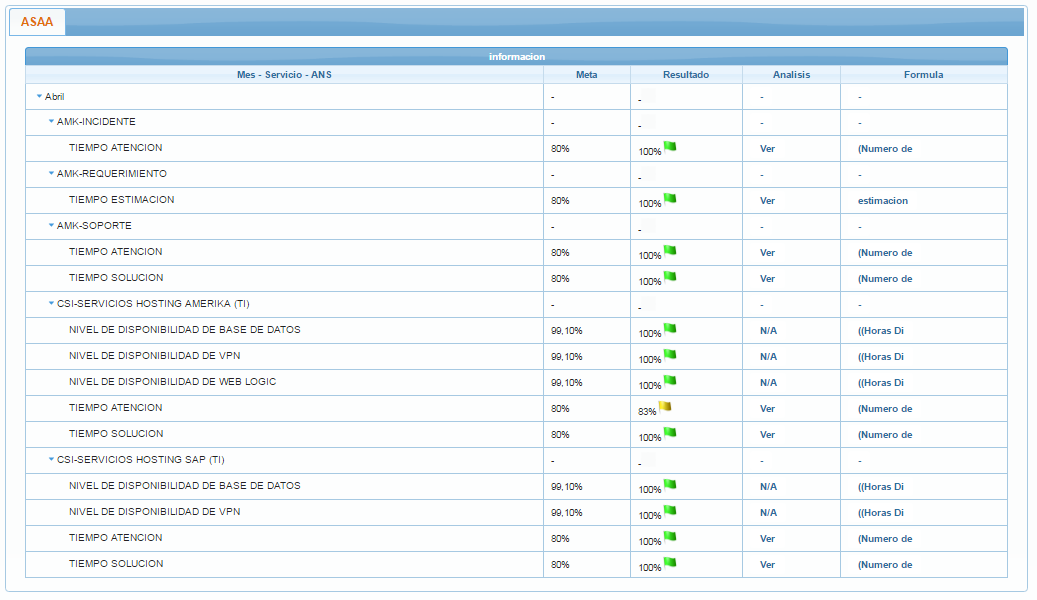The height and width of the screenshot is (600, 1037).
Task: Click the Resultado column header
Action: tap(685, 75)
